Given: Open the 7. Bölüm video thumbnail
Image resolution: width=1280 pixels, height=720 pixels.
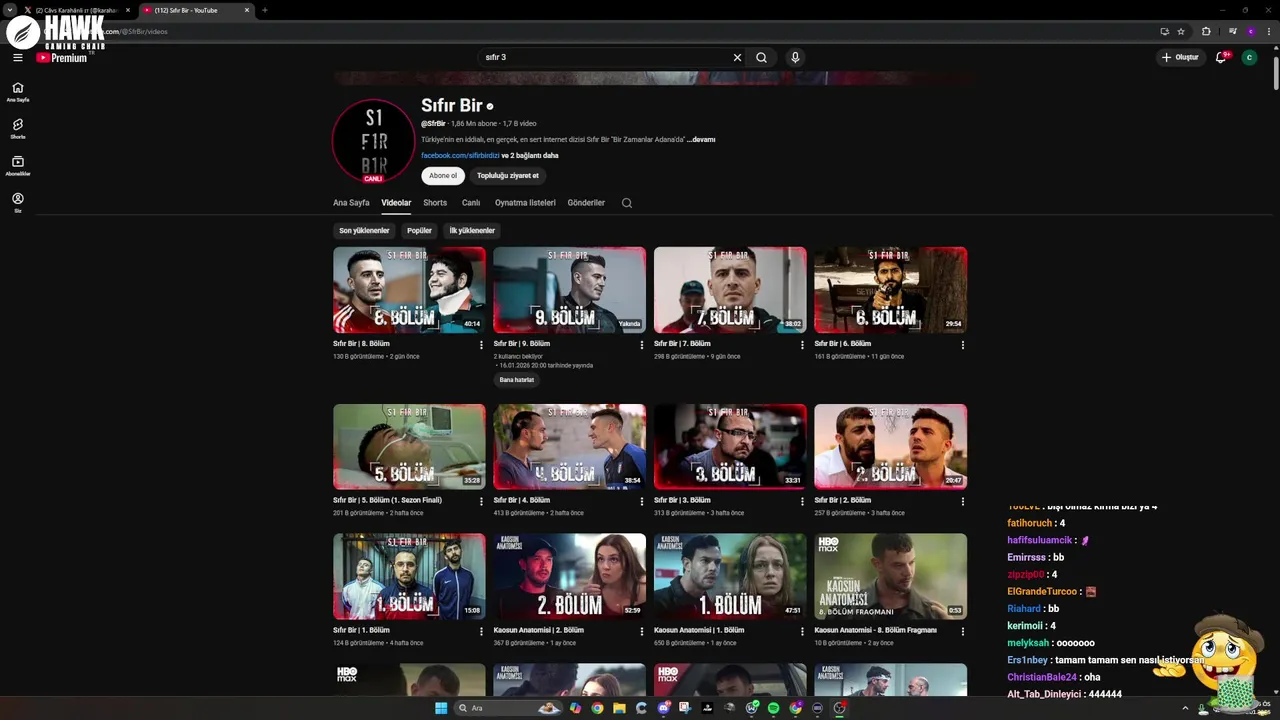Looking at the screenshot, I should 730,290.
